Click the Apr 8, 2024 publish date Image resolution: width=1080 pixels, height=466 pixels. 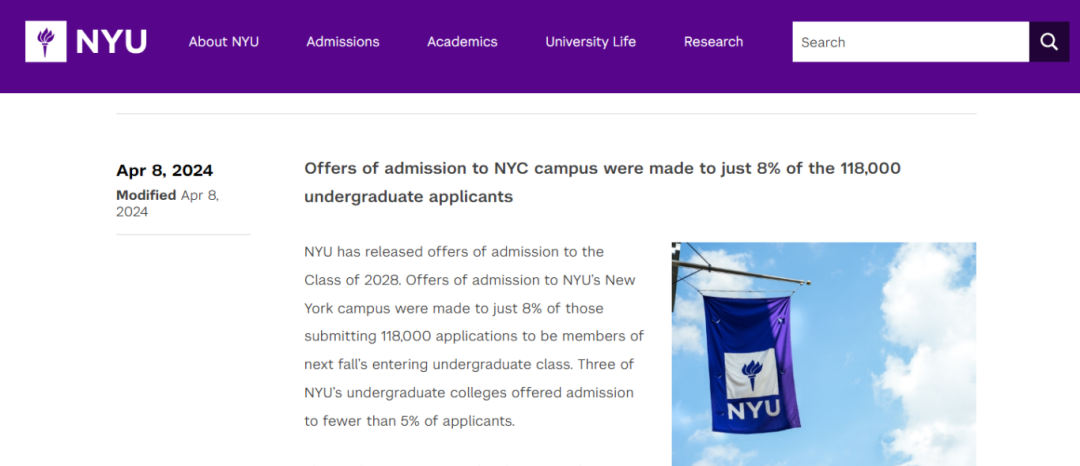point(165,171)
